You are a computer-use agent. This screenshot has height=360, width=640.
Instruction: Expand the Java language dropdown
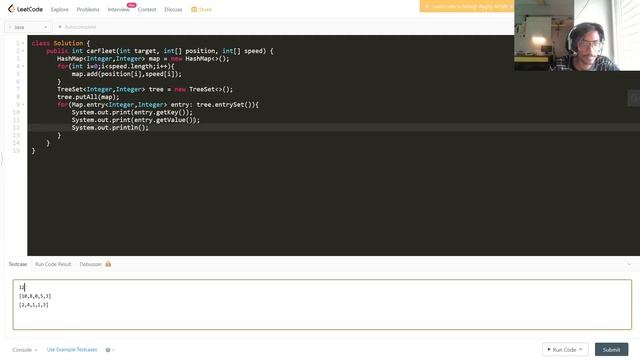point(28,27)
